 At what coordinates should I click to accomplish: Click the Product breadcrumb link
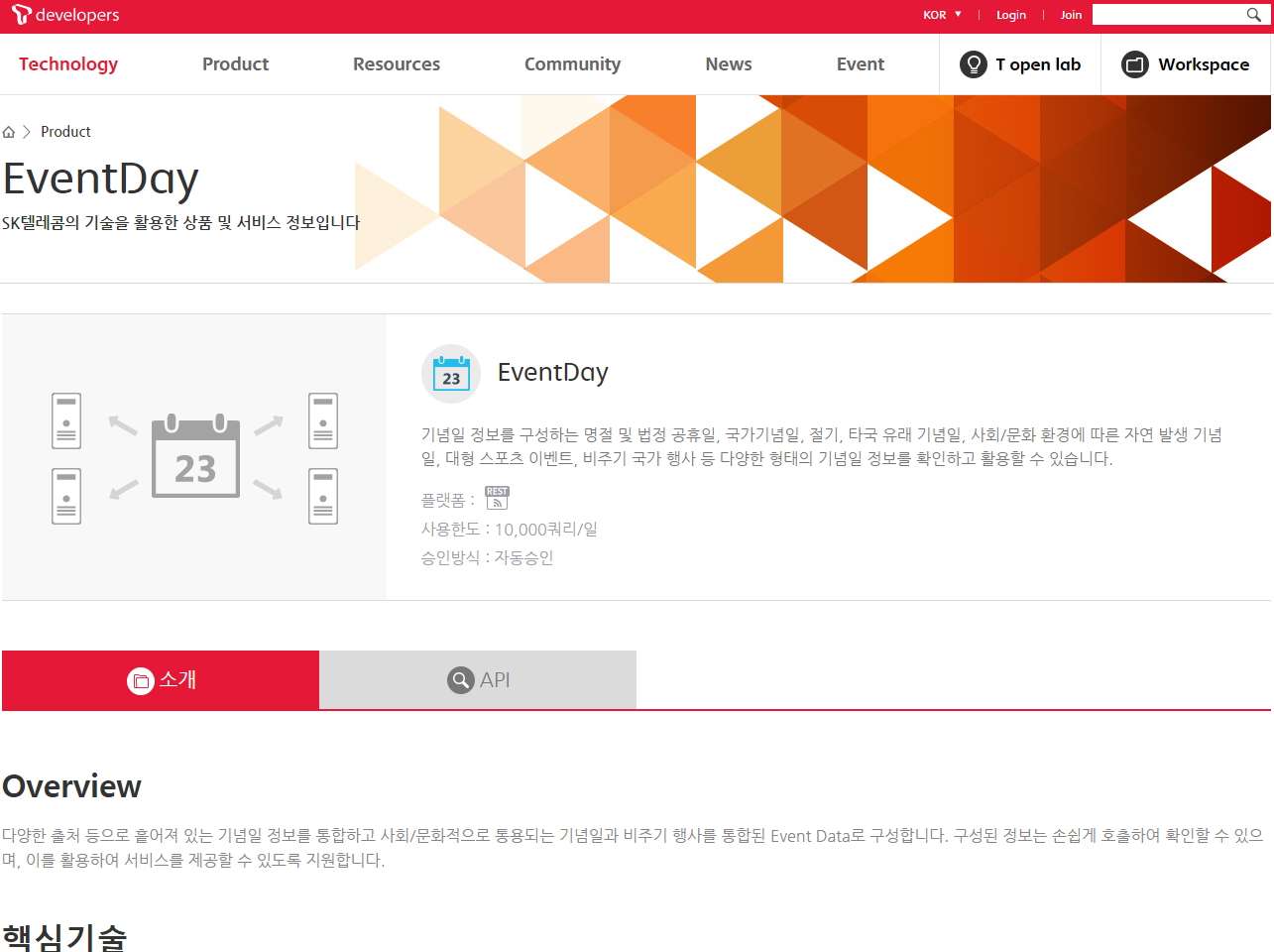(x=65, y=132)
